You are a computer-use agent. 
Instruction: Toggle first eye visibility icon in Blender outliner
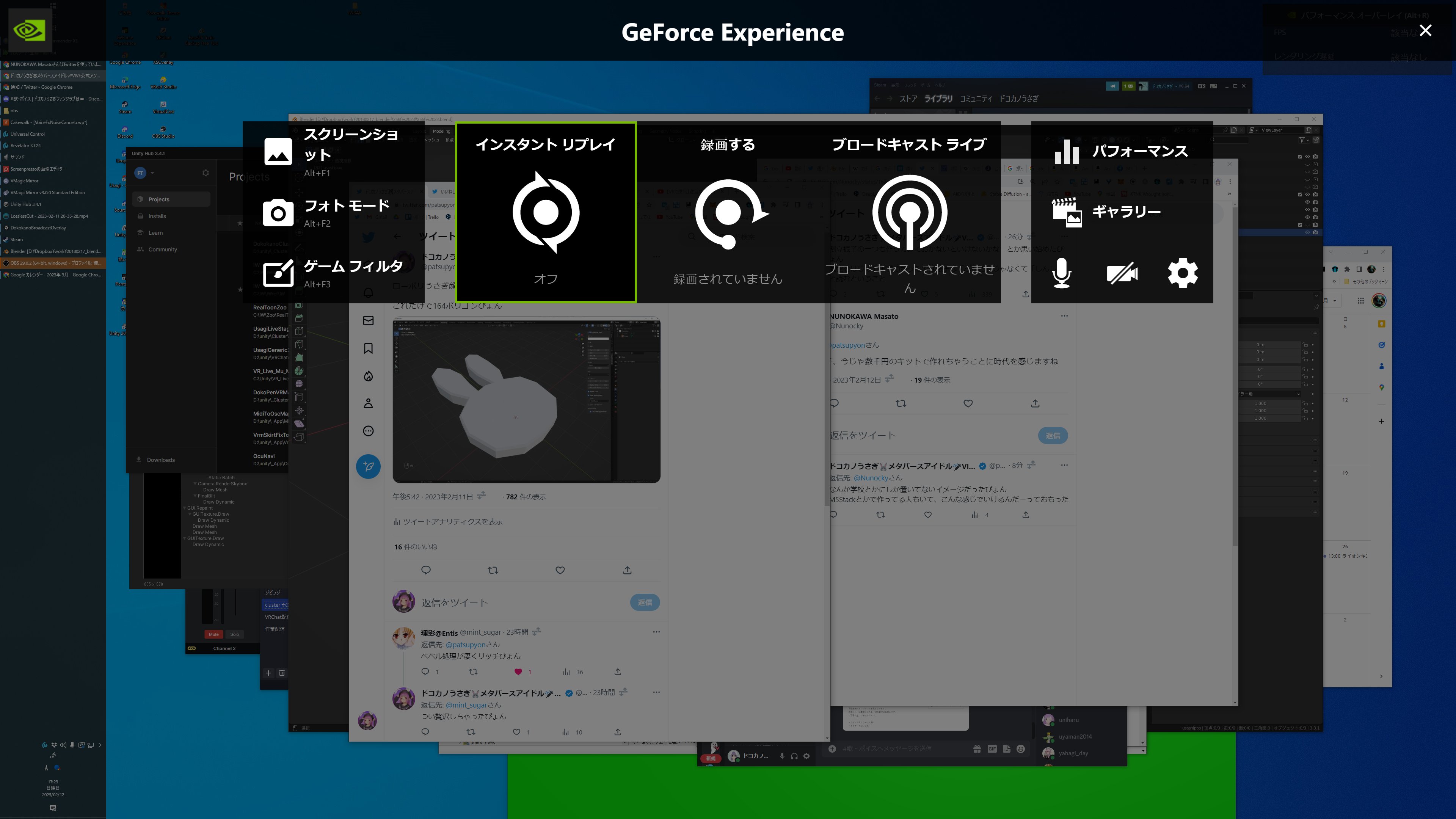click(x=1307, y=157)
